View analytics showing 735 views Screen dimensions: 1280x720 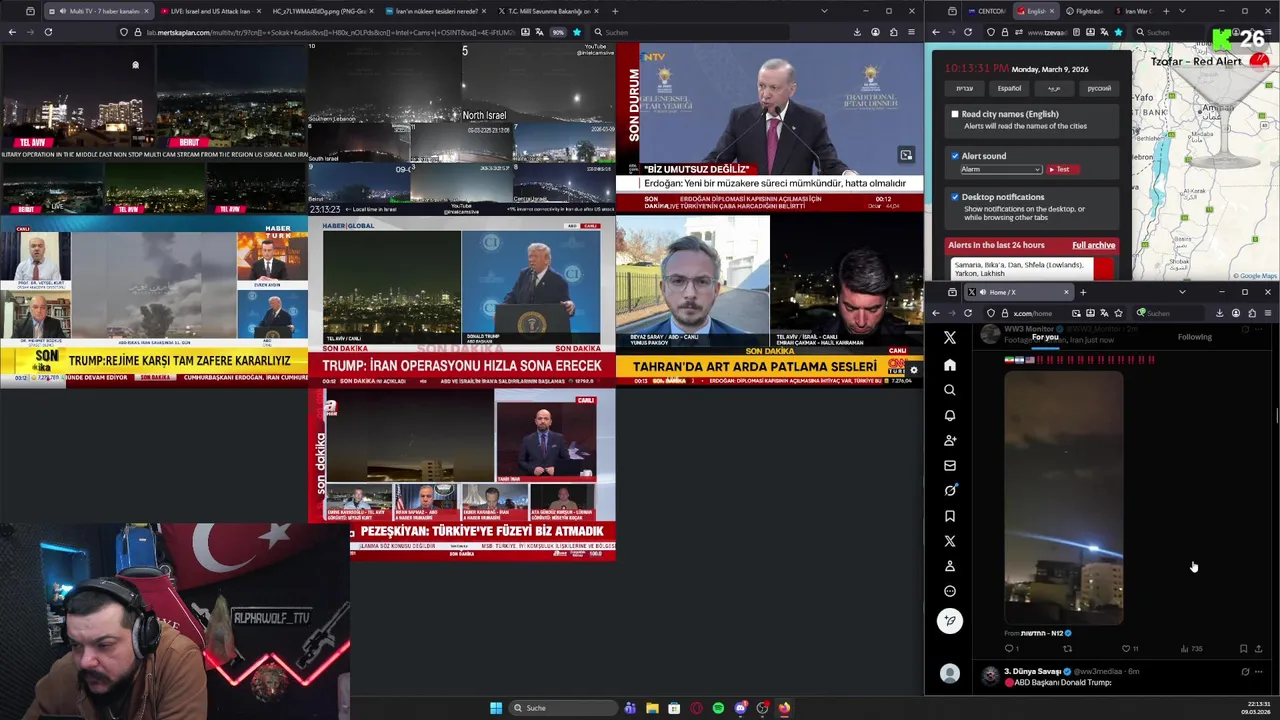(x=1191, y=648)
